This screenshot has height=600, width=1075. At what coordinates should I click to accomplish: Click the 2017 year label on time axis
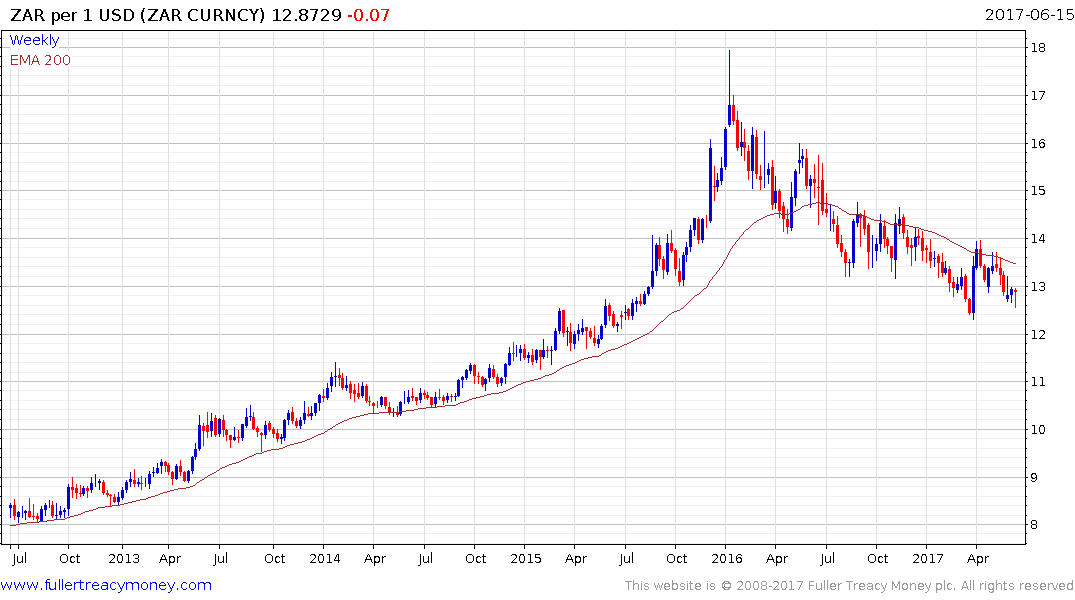[928, 559]
